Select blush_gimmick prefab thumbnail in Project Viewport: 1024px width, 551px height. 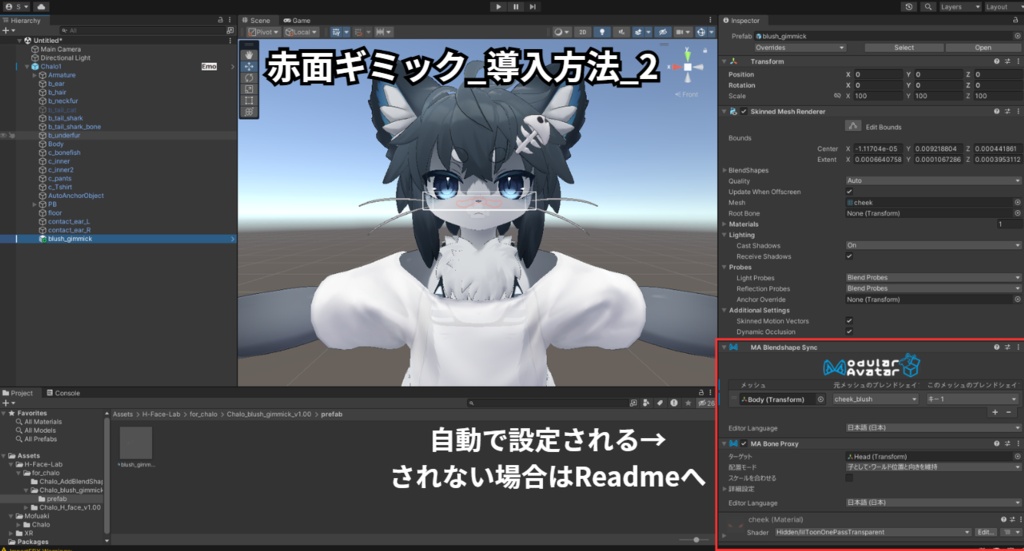click(x=136, y=443)
